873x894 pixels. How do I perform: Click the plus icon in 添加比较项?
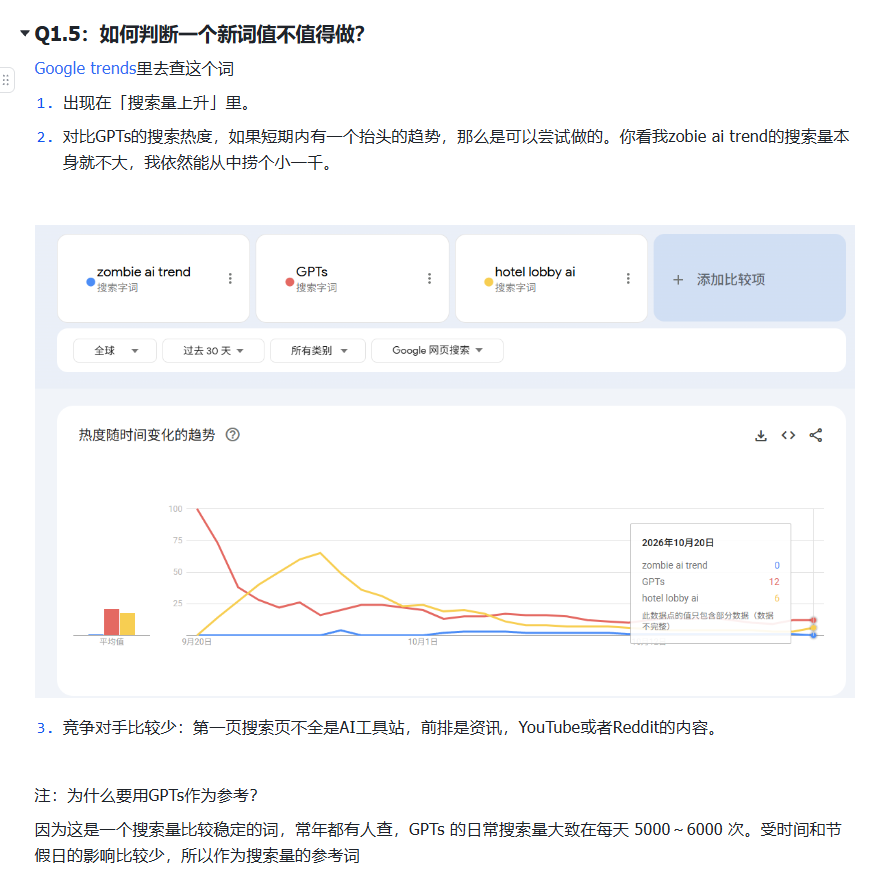(678, 280)
